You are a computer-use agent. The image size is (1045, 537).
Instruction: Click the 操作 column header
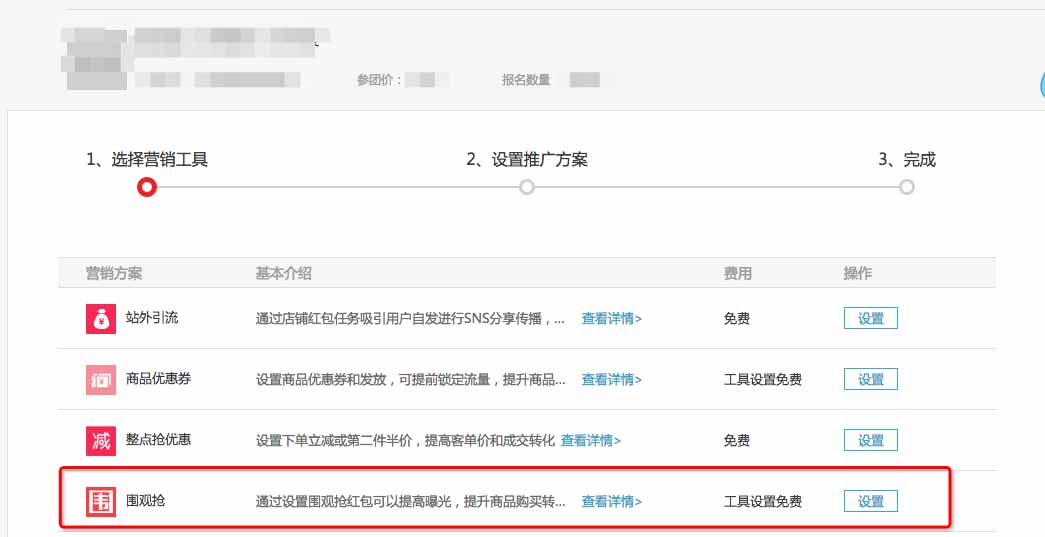858,273
